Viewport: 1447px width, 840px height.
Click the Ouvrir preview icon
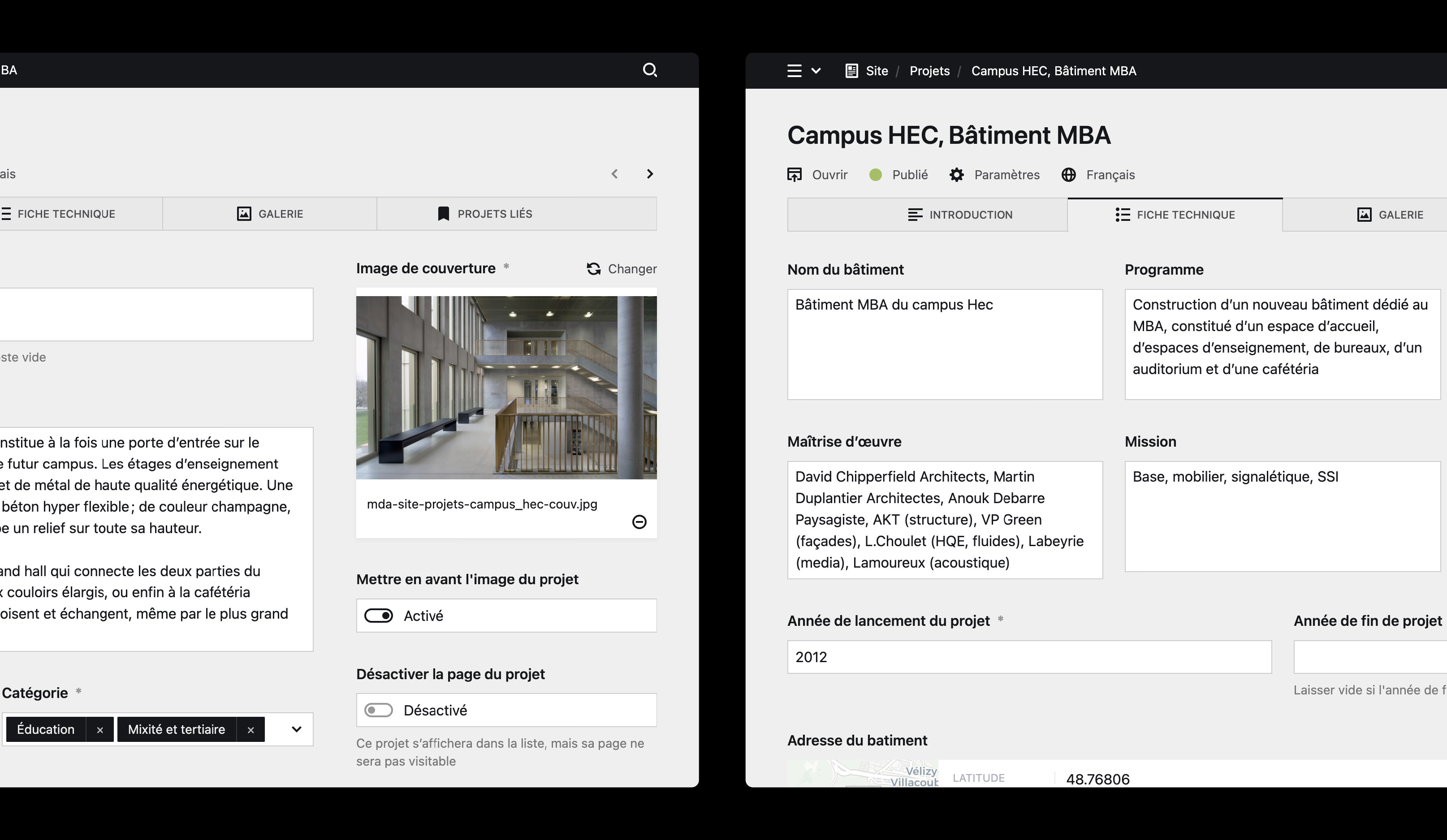coord(794,175)
